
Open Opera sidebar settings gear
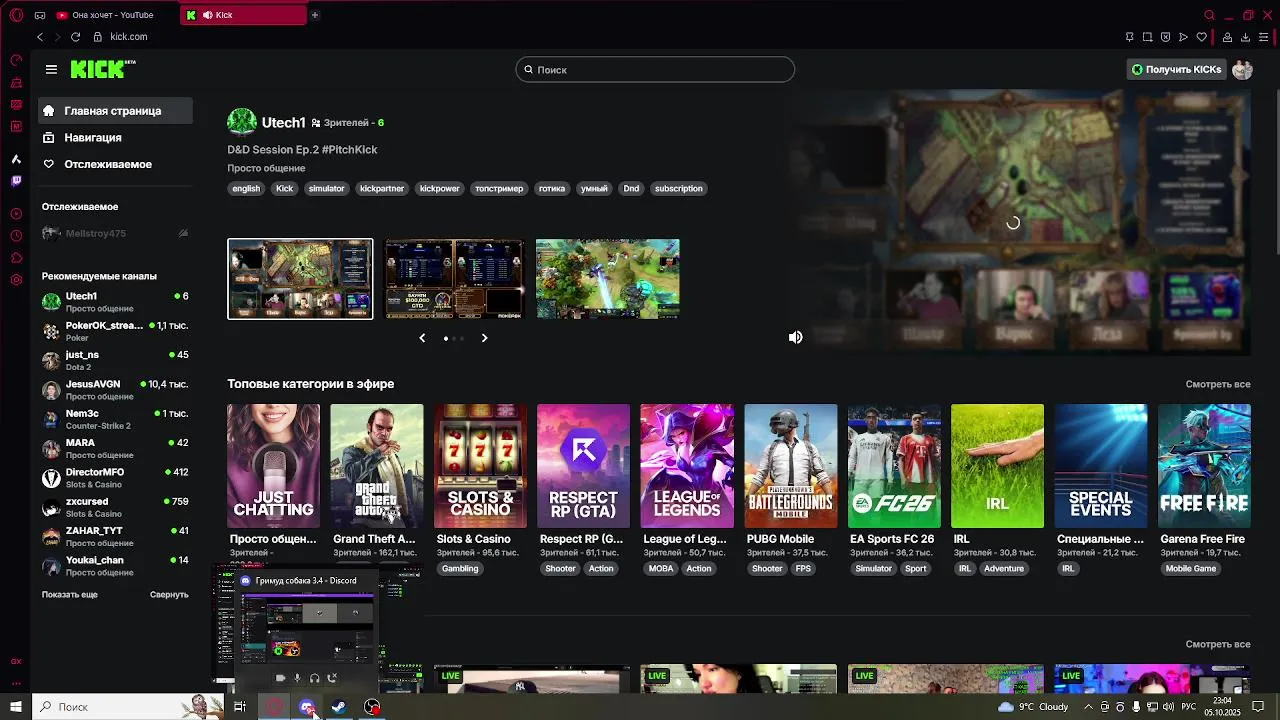pyautogui.click(x=16, y=280)
